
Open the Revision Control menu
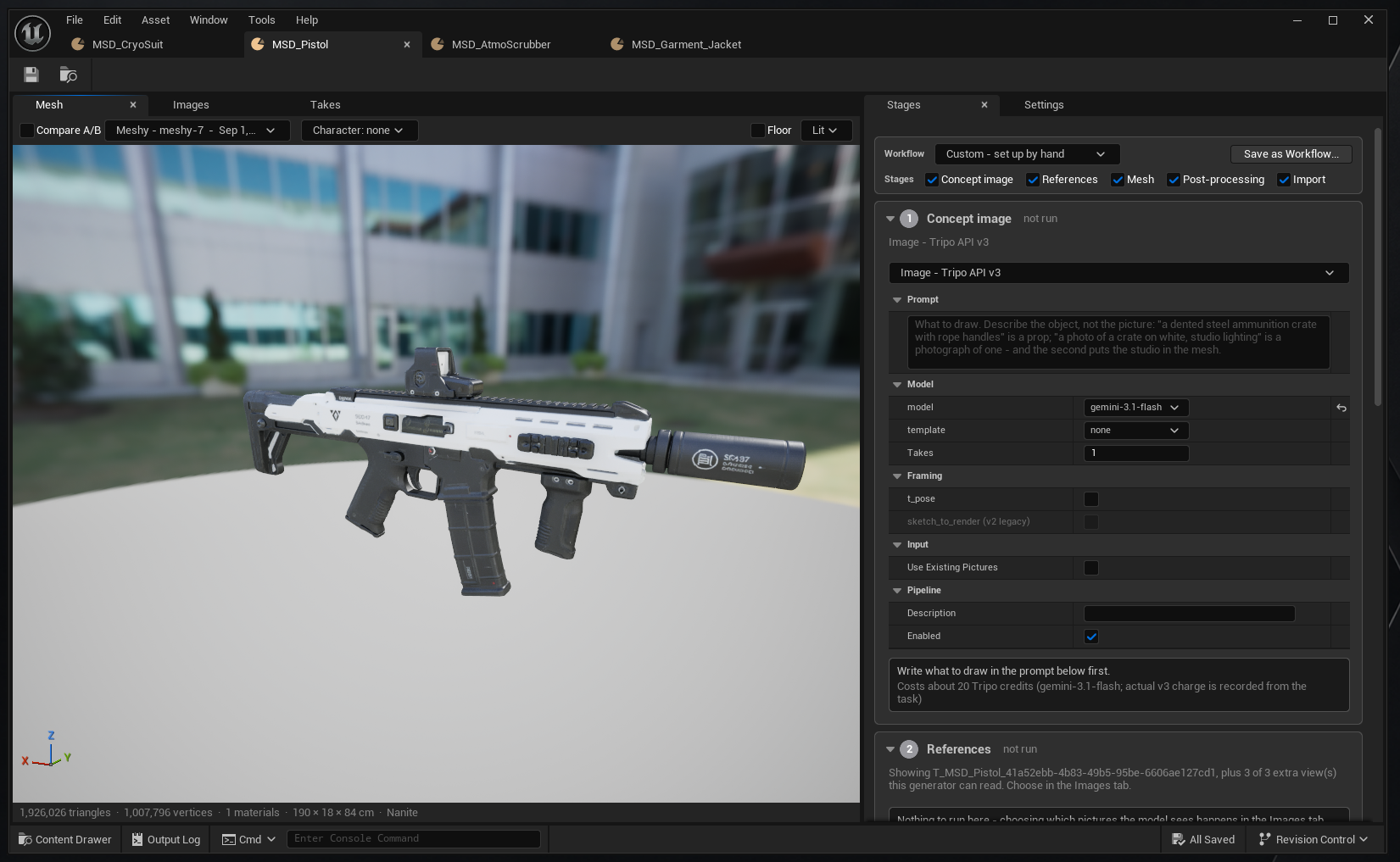[x=1314, y=839]
